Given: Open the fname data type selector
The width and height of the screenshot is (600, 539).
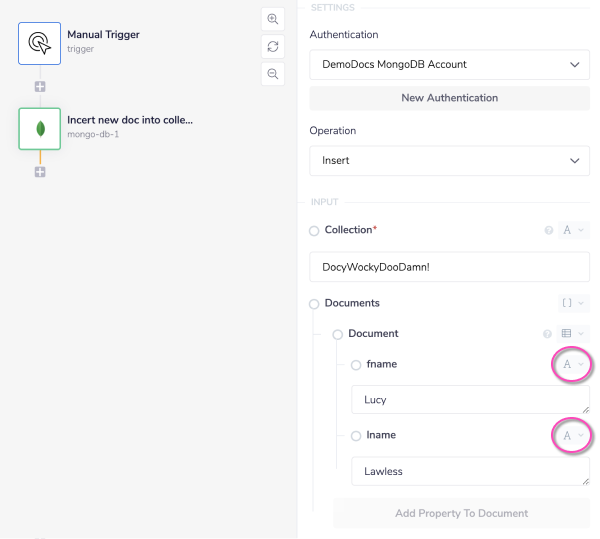Looking at the screenshot, I should coord(573,365).
